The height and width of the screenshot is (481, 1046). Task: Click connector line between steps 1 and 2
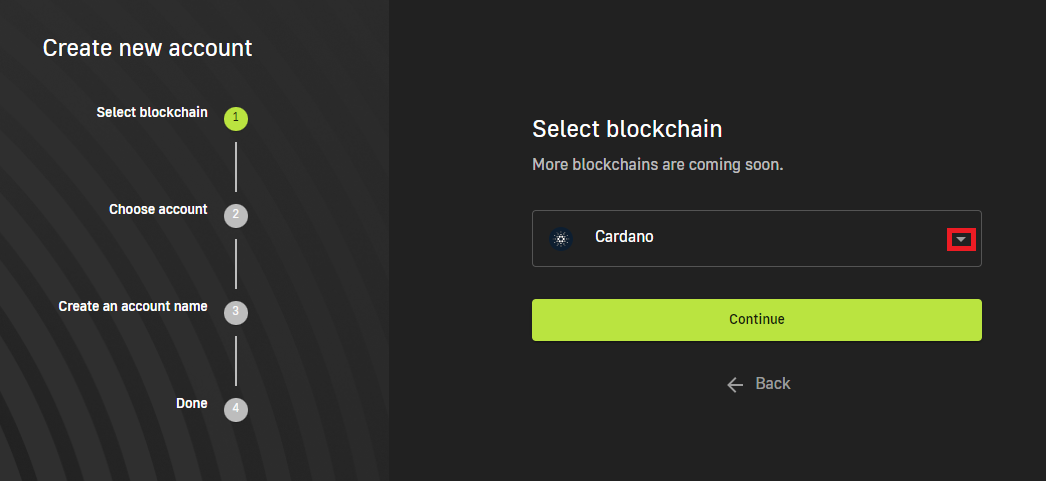236,166
